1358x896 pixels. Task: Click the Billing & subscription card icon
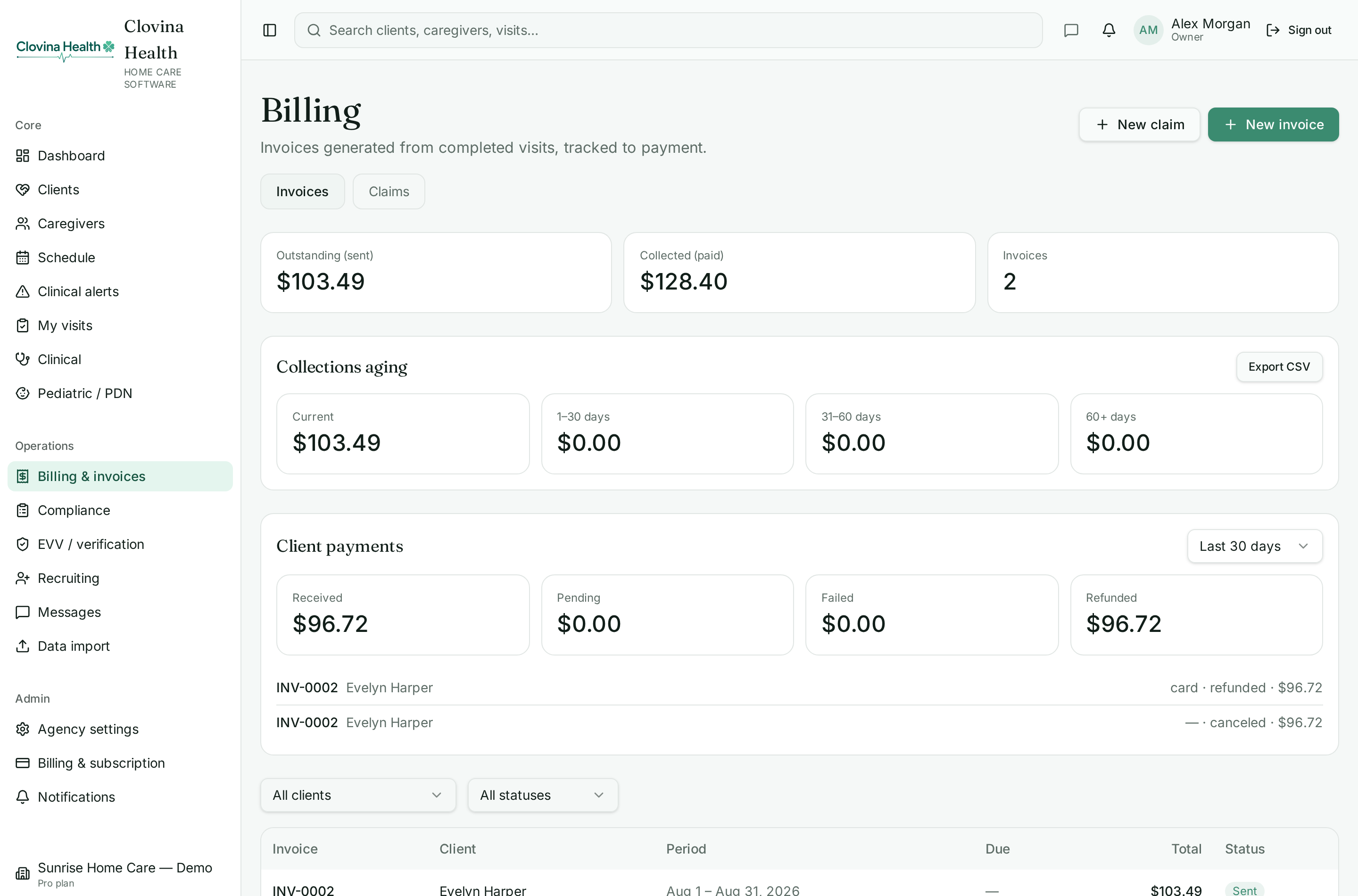[x=22, y=763]
